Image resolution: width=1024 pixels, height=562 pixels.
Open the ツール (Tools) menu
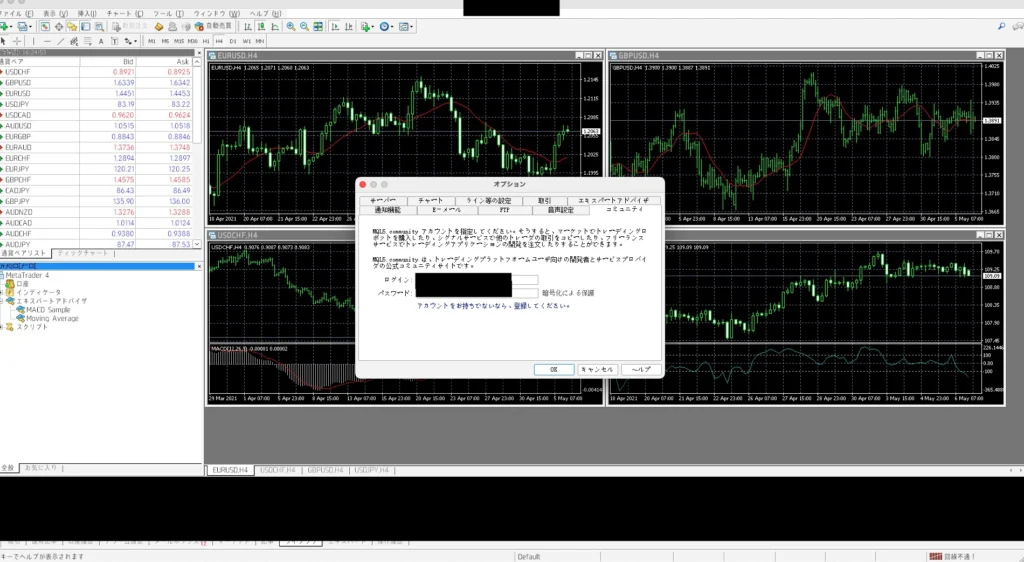tap(168, 14)
